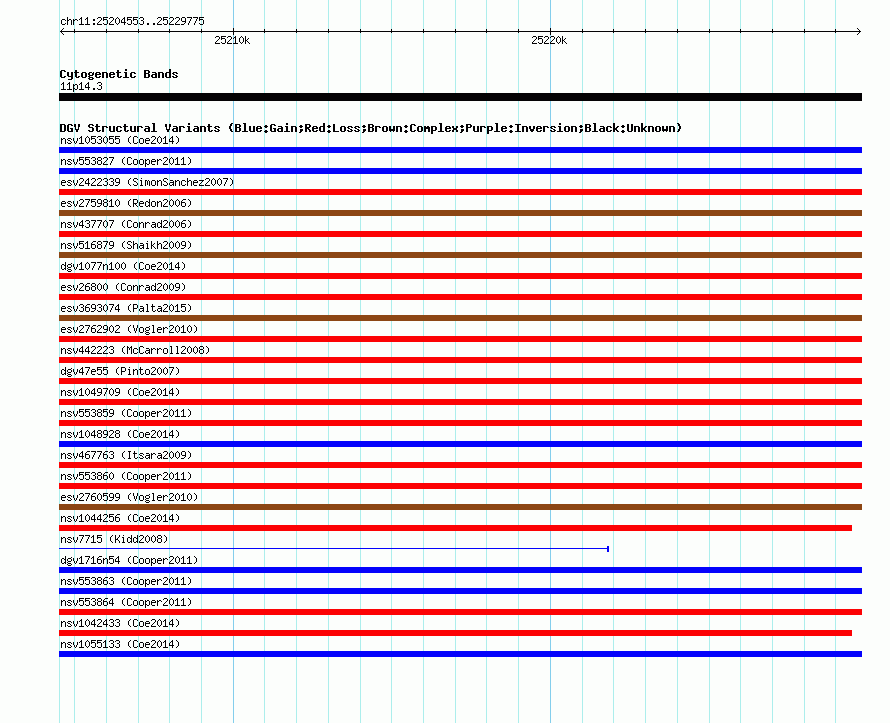The width and height of the screenshot is (890, 723).
Task: Click esv2759810 (Redon2006) label
Action: [x=126, y=203]
